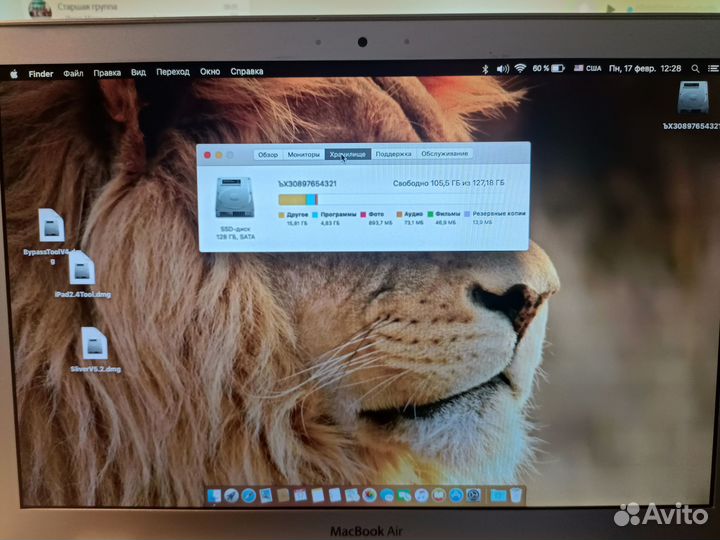Click the SSD disk icon in storage window
This screenshot has width=720, height=540.
click(x=235, y=197)
